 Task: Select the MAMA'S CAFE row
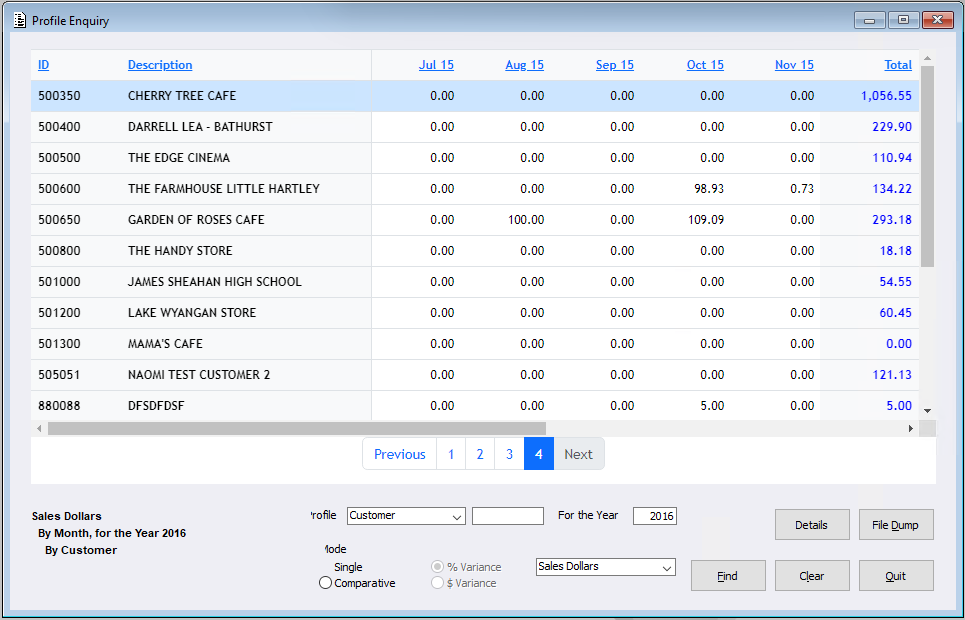pyautogui.click(x=474, y=344)
